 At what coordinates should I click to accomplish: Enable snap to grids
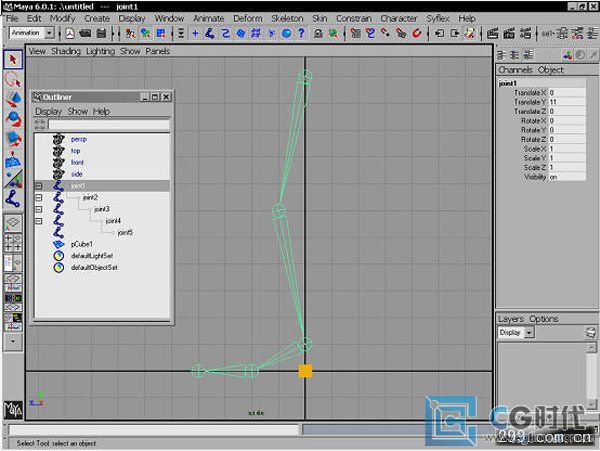coord(356,34)
